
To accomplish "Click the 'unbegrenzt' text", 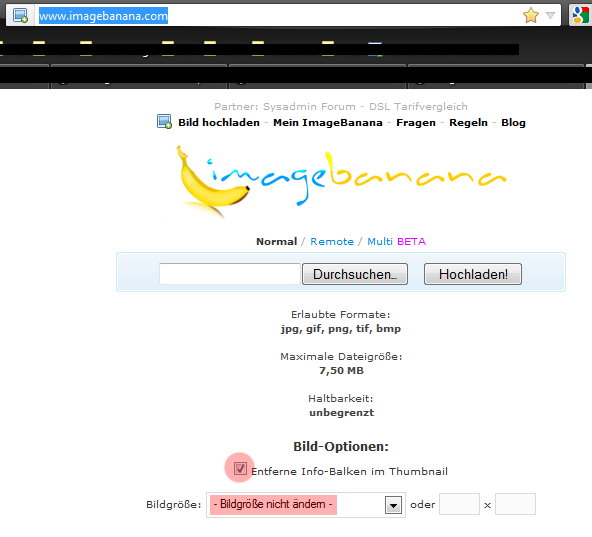I will tap(341, 412).
